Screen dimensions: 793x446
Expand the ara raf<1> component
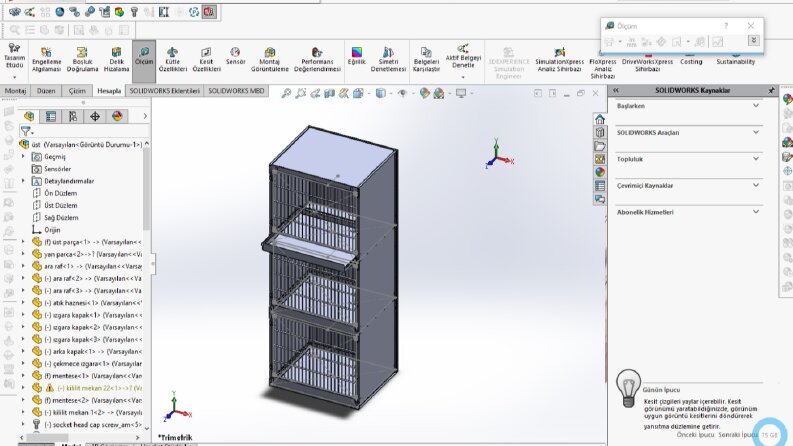(23, 266)
